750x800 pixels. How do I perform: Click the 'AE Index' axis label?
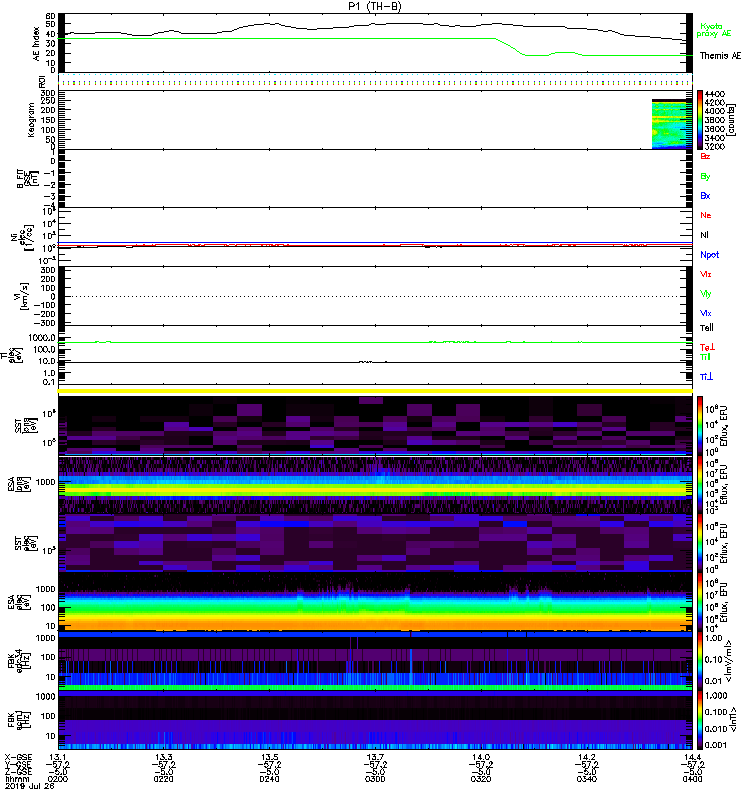click(36, 44)
